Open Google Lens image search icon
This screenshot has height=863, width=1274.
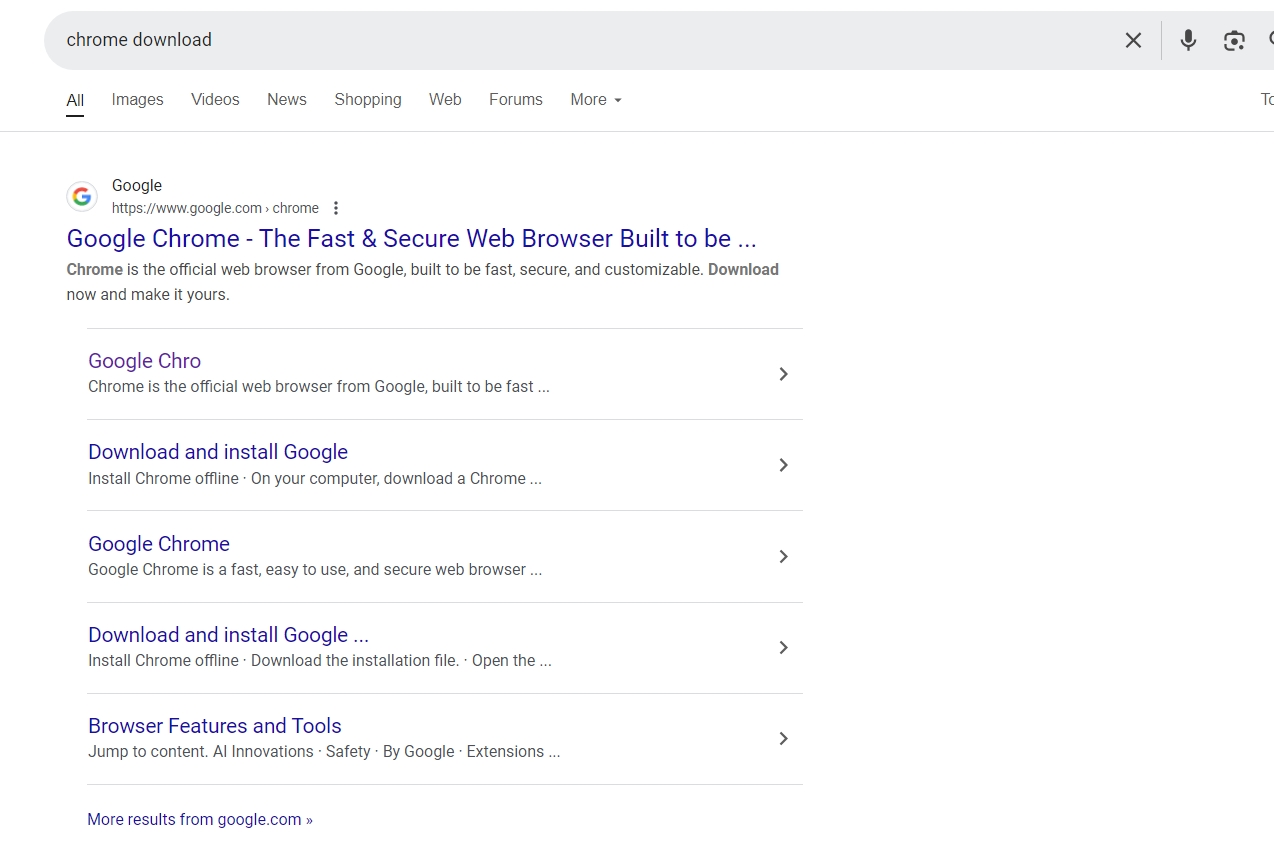coord(1234,40)
